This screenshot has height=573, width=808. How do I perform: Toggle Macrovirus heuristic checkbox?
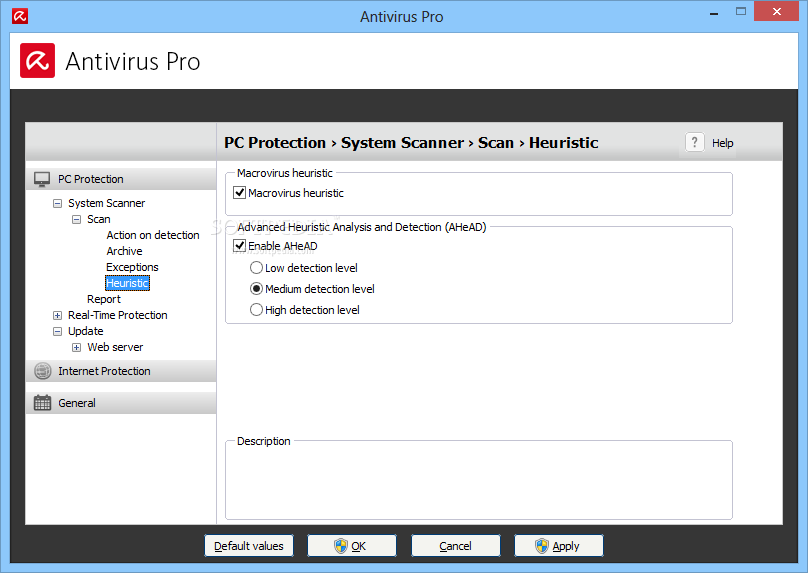click(240, 193)
